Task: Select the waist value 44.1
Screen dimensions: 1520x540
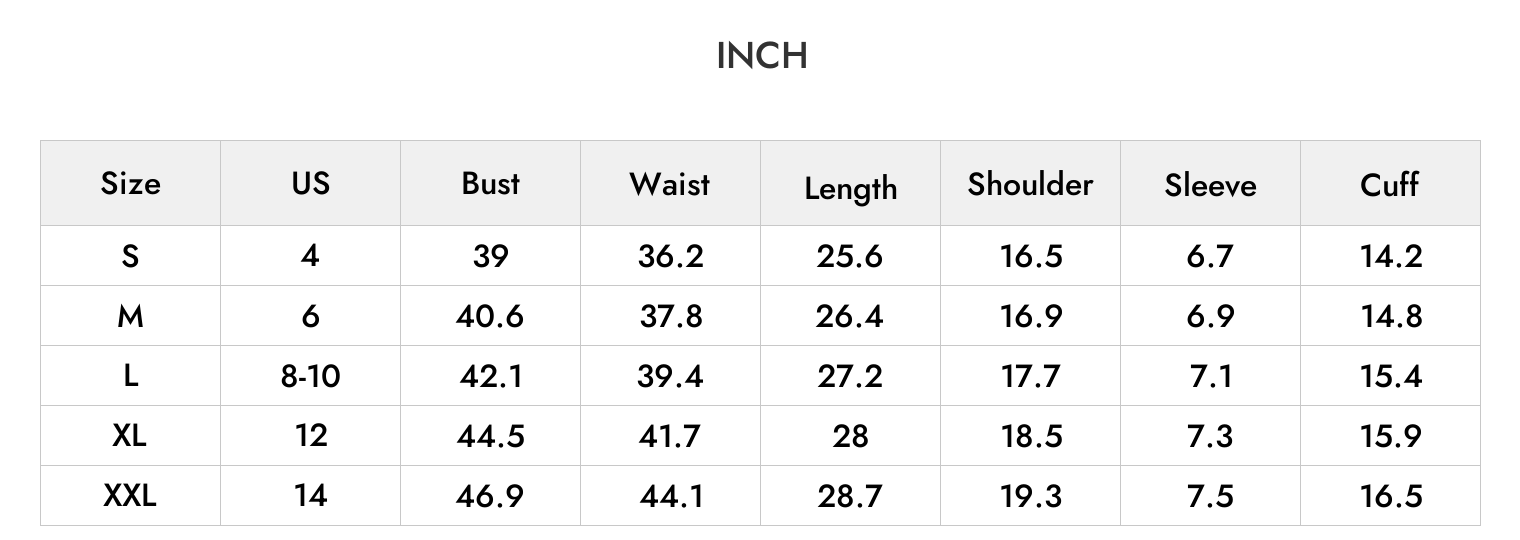Action: (x=670, y=496)
